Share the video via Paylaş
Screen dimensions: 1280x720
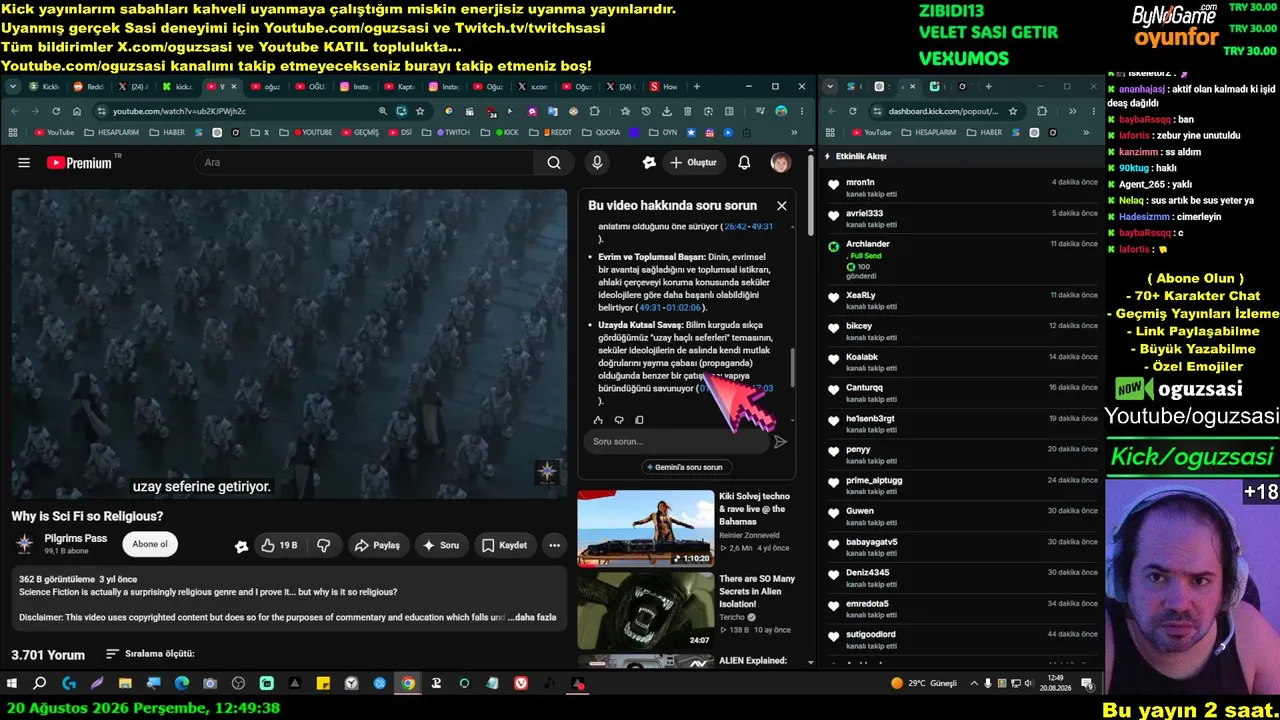click(x=378, y=545)
